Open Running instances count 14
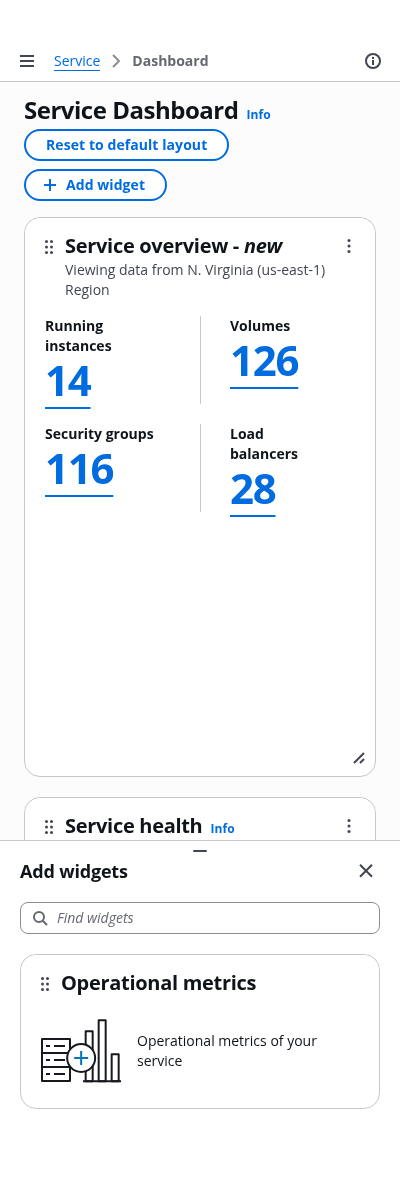The image size is (400, 1200). [68, 382]
